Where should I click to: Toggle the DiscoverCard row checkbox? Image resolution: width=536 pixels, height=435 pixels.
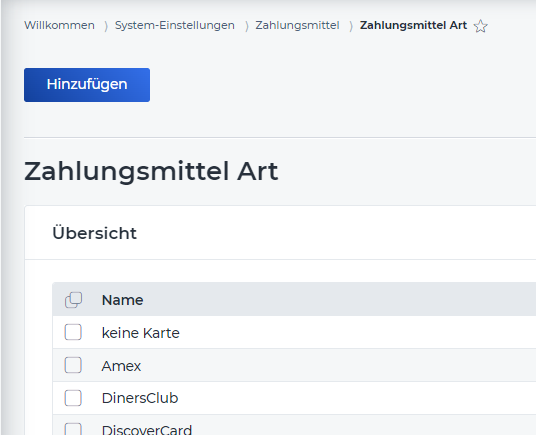click(73, 429)
